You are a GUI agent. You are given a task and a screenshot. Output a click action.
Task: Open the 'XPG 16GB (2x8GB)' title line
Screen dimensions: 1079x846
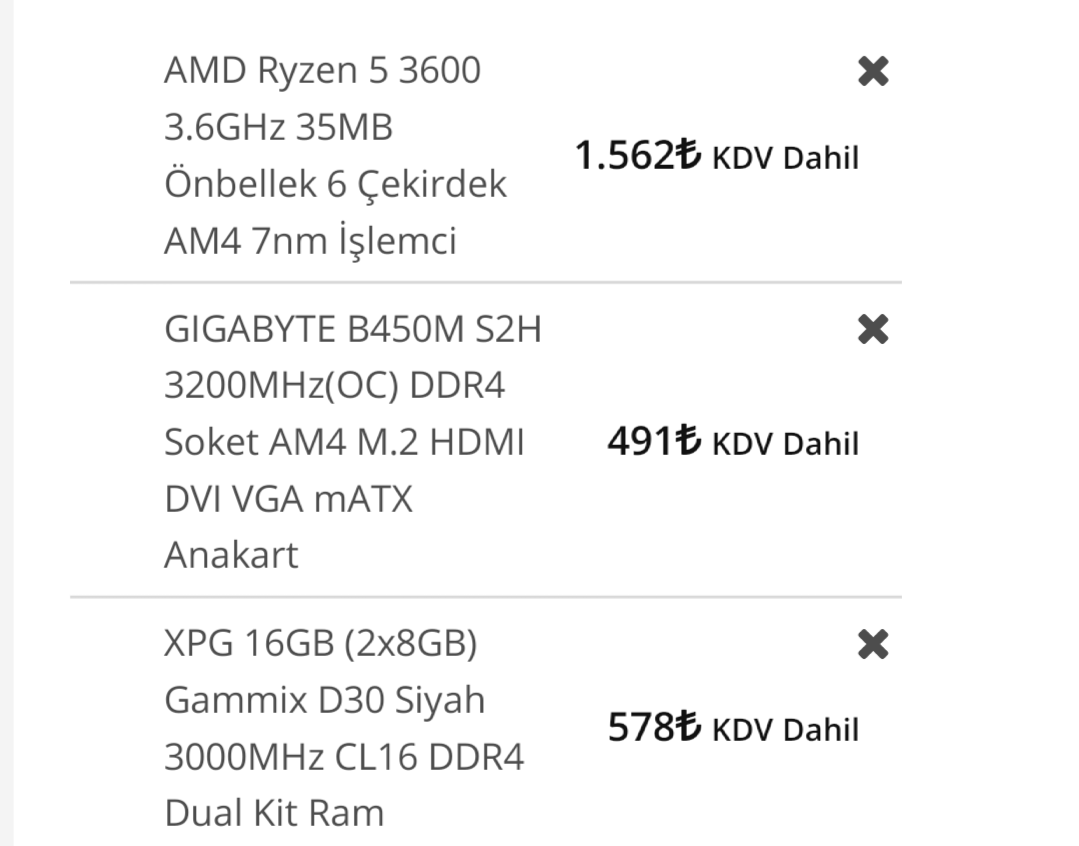pyautogui.click(x=320, y=644)
